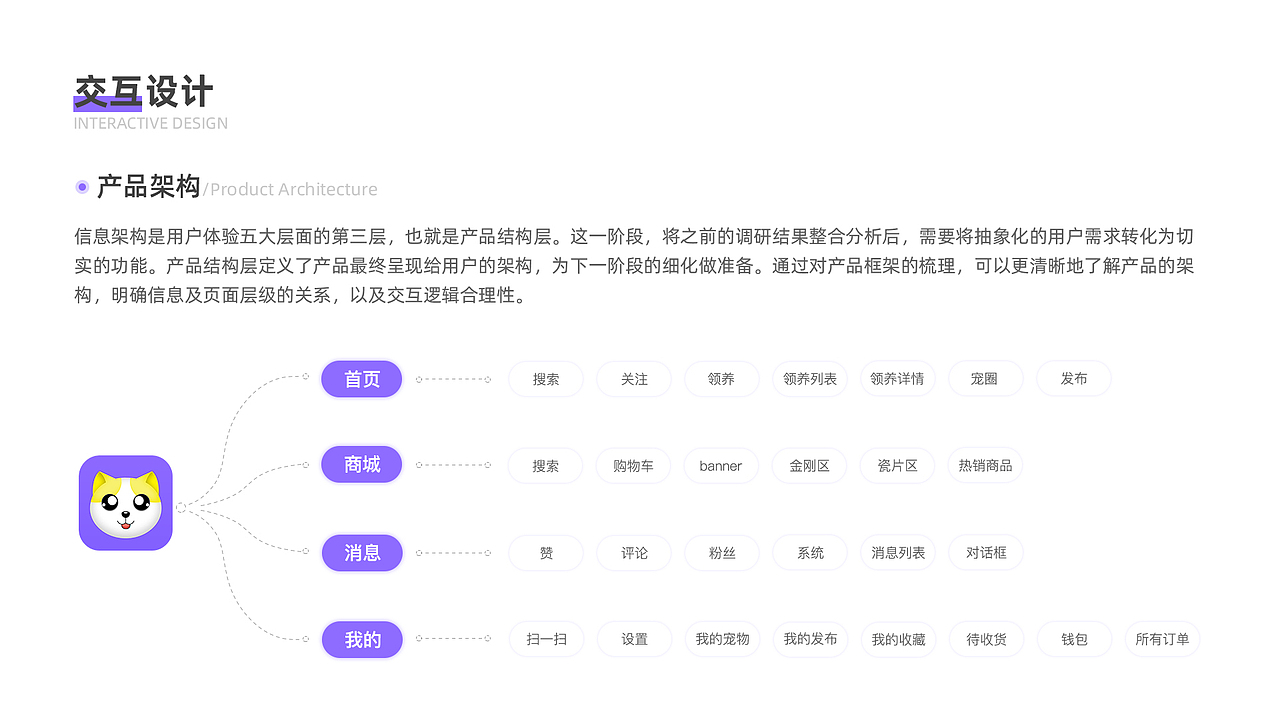Click the 交互设计 title heading
The height and width of the screenshot is (720, 1280).
pyautogui.click(x=143, y=91)
